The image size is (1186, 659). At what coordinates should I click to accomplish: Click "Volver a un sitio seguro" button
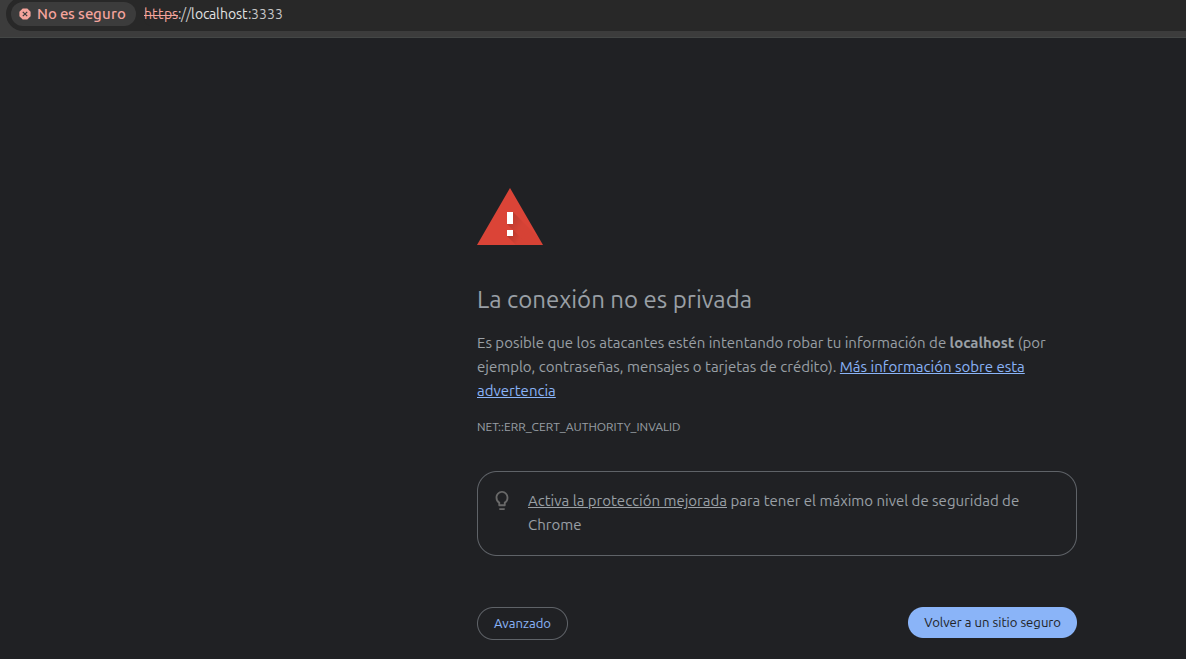tap(992, 623)
